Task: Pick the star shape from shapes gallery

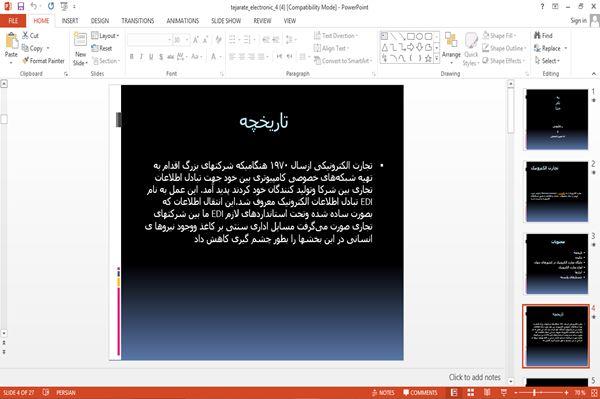Action: click(428, 59)
